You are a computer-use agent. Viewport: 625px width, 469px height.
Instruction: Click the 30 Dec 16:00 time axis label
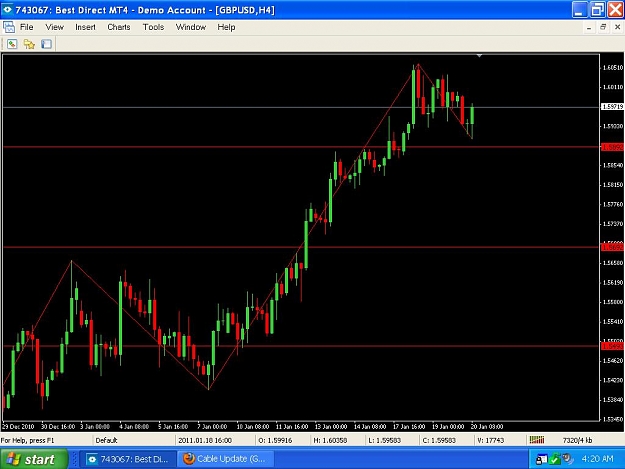tap(58, 426)
